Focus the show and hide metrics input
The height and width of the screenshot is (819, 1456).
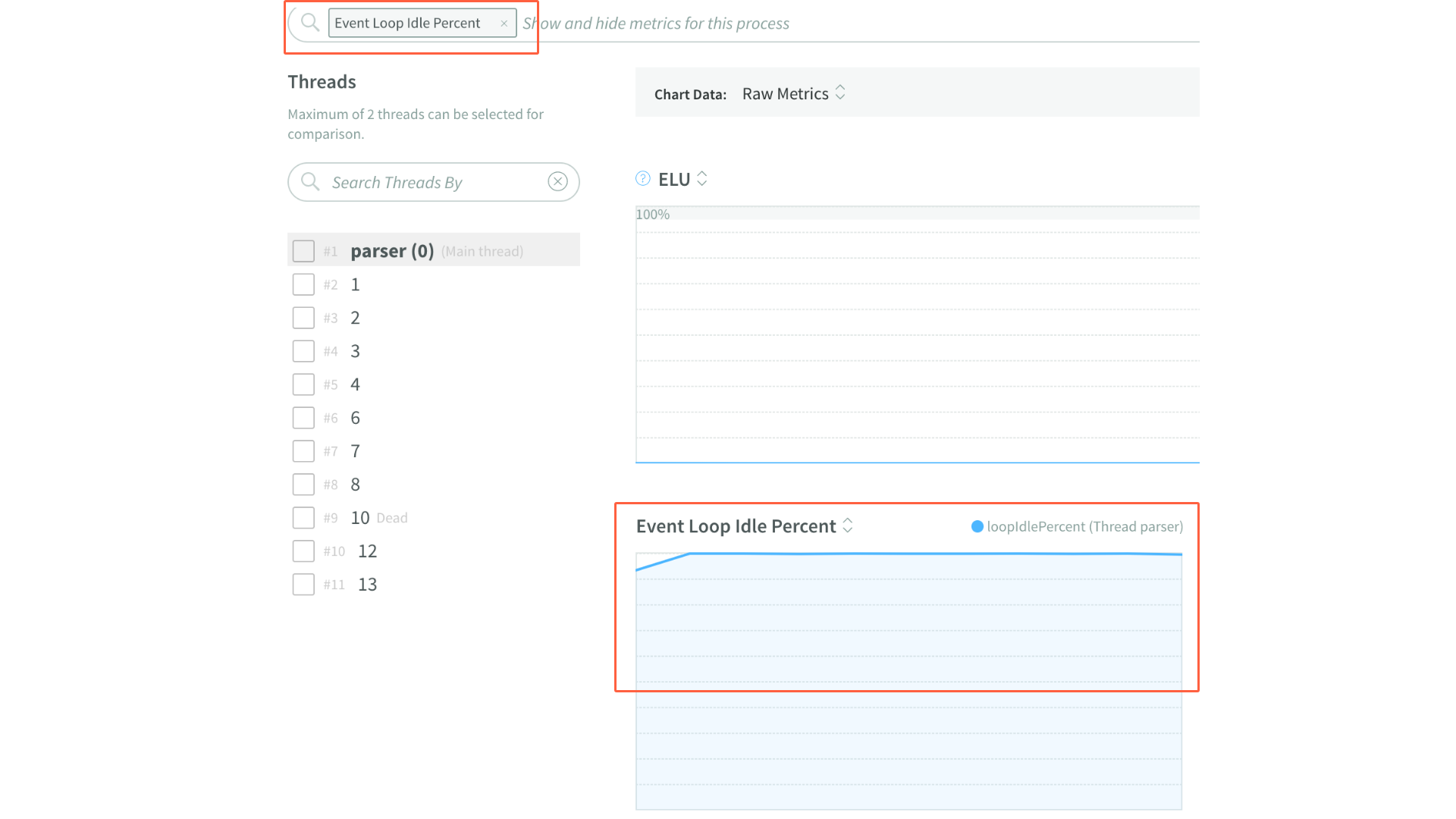834,24
